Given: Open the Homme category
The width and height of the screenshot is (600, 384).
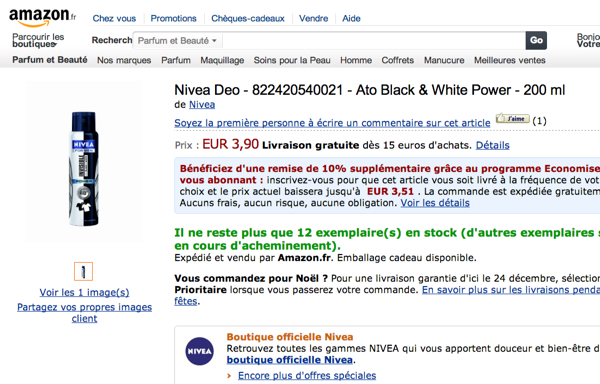Looking at the screenshot, I should 356,60.
